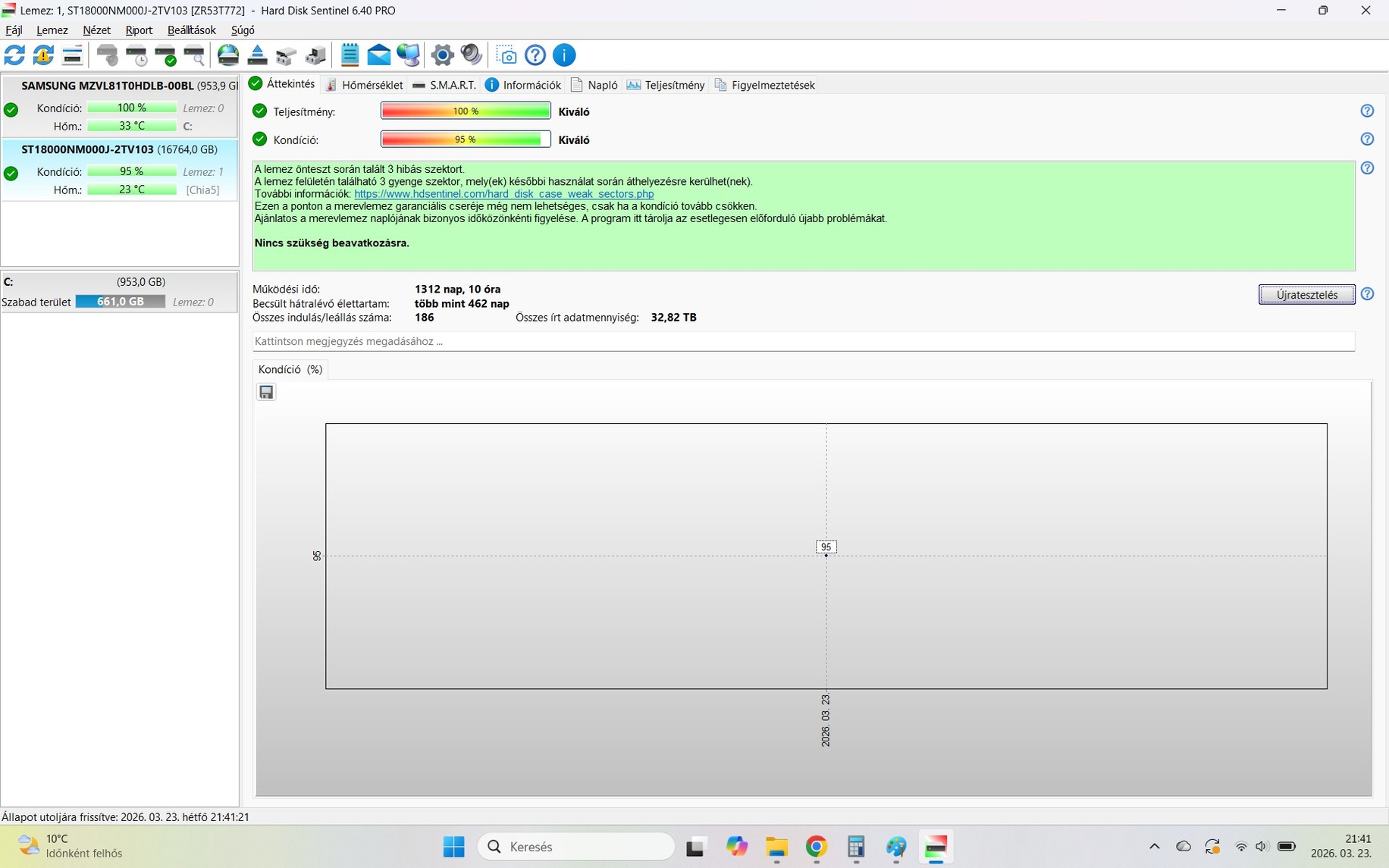Switch to the Napló tab
The image size is (1389, 868).
pyautogui.click(x=594, y=85)
